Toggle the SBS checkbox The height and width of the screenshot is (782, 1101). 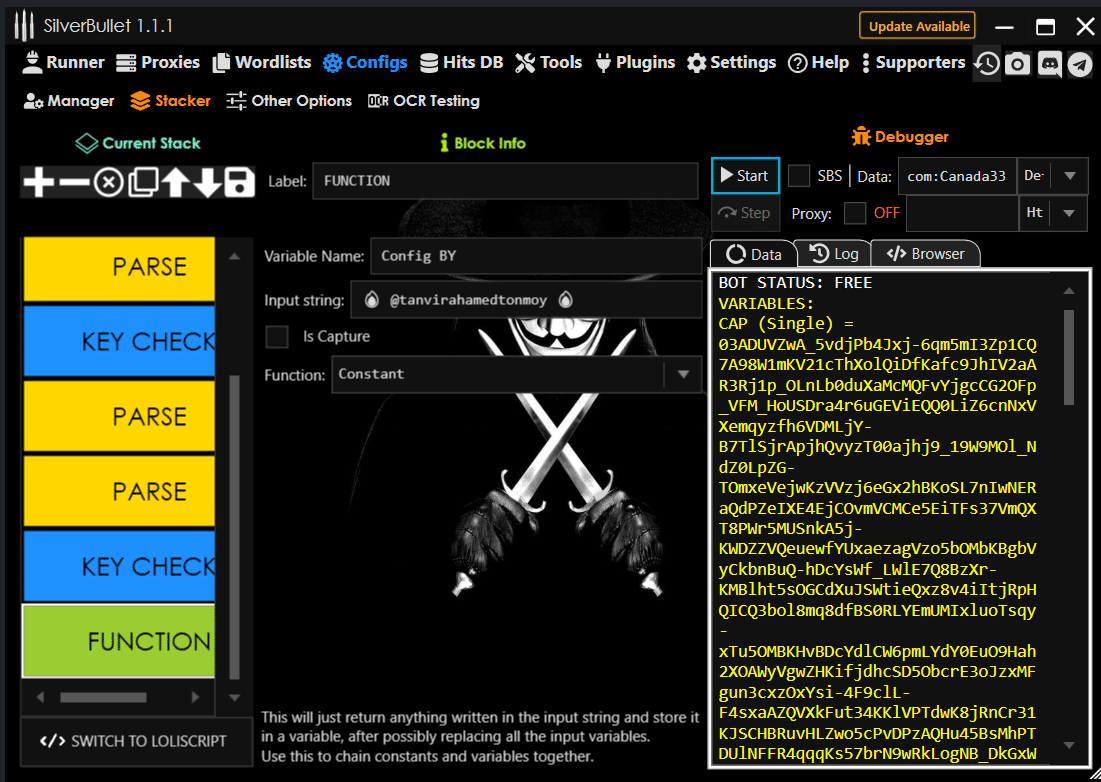point(799,175)
